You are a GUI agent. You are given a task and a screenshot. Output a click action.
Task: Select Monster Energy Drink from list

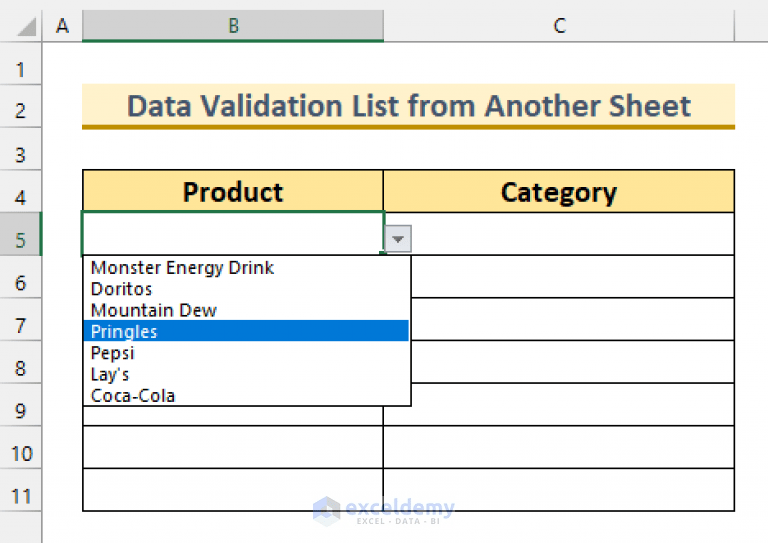coord(246,268)
